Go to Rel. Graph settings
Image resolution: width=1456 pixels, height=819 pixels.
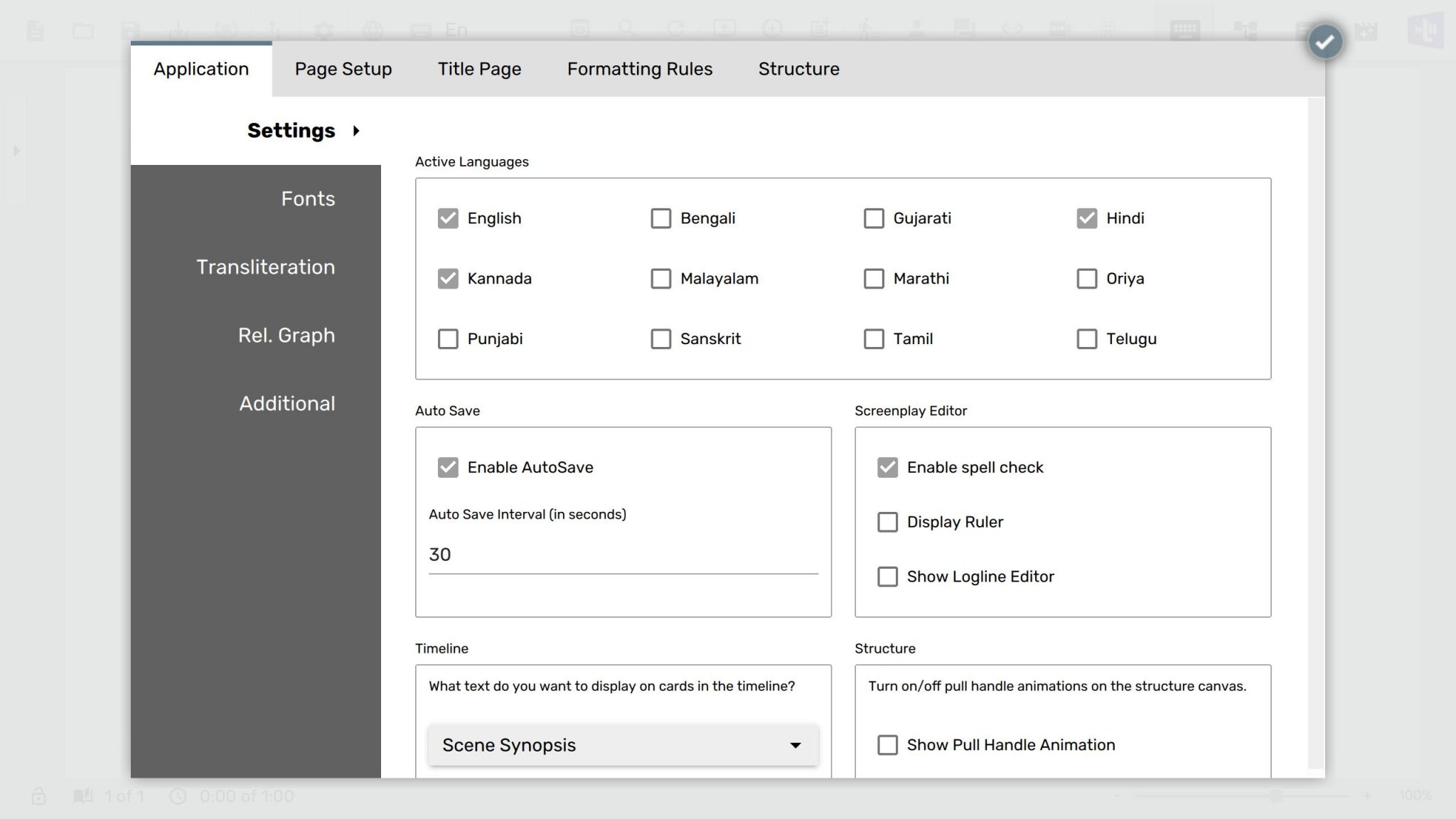[286, 336]
